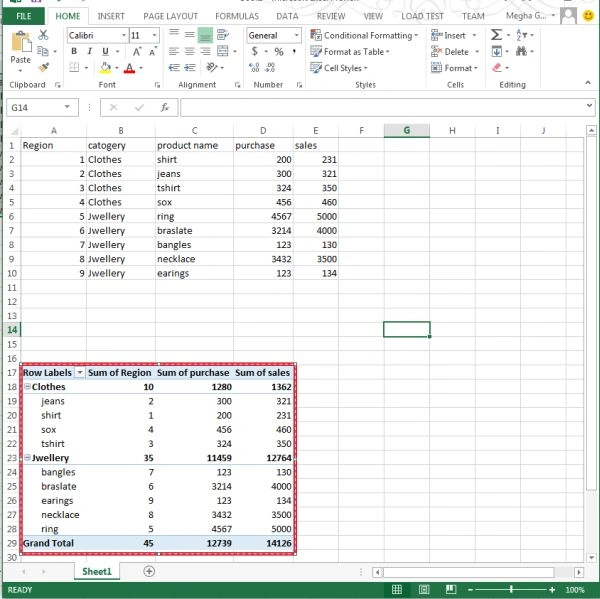Click Top Align icon

point(174,35)
